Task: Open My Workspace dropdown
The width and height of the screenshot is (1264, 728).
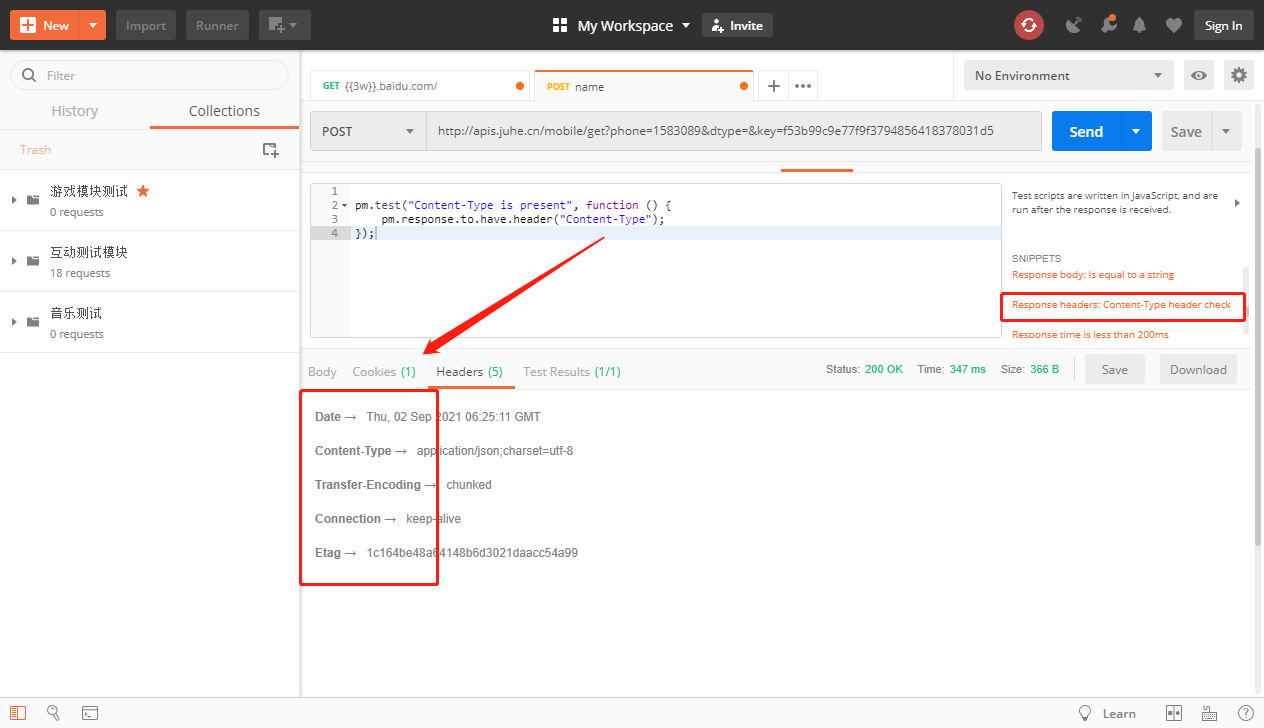Action: click(x=634, y=26)
